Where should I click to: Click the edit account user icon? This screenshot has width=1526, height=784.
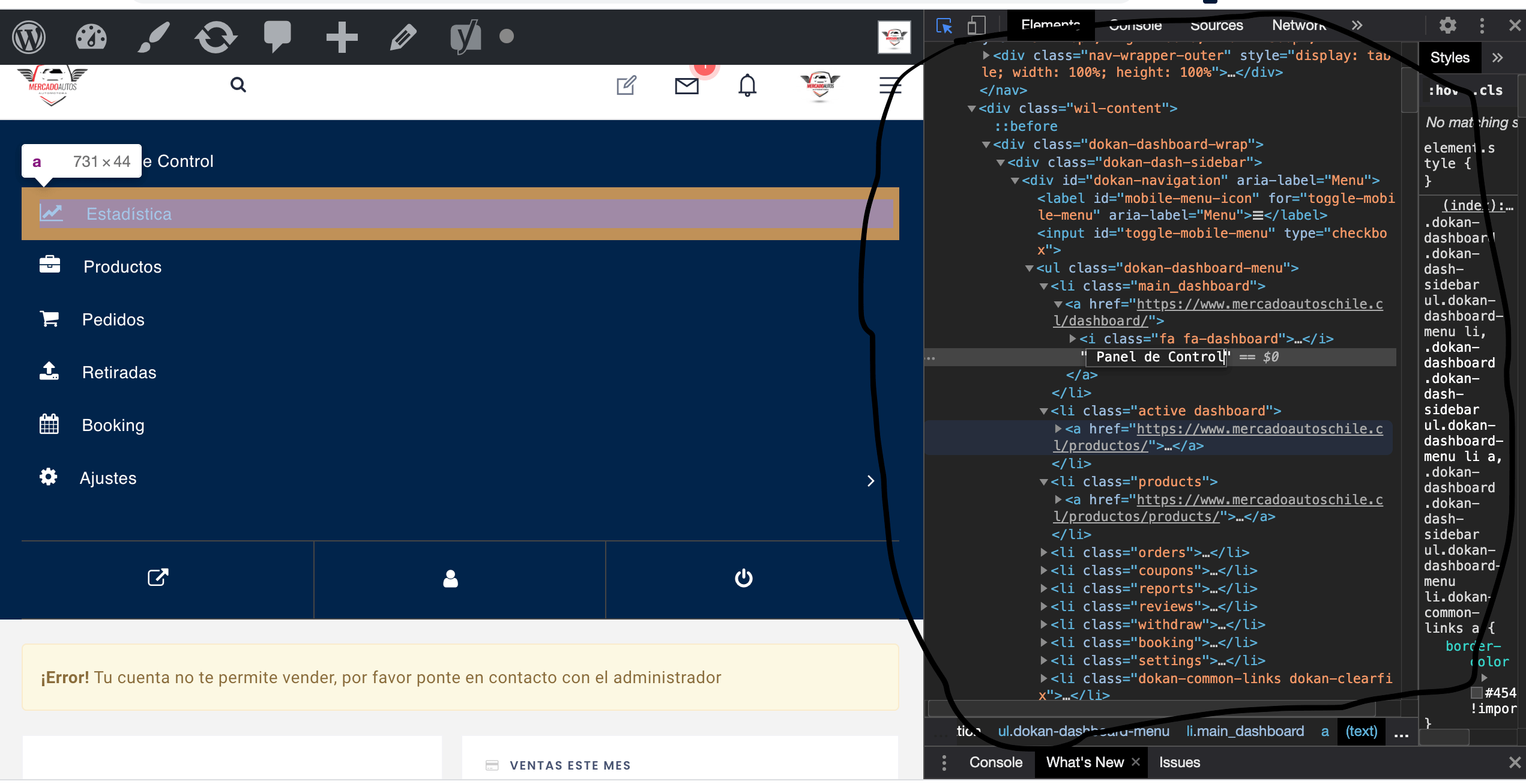point(450,579)
